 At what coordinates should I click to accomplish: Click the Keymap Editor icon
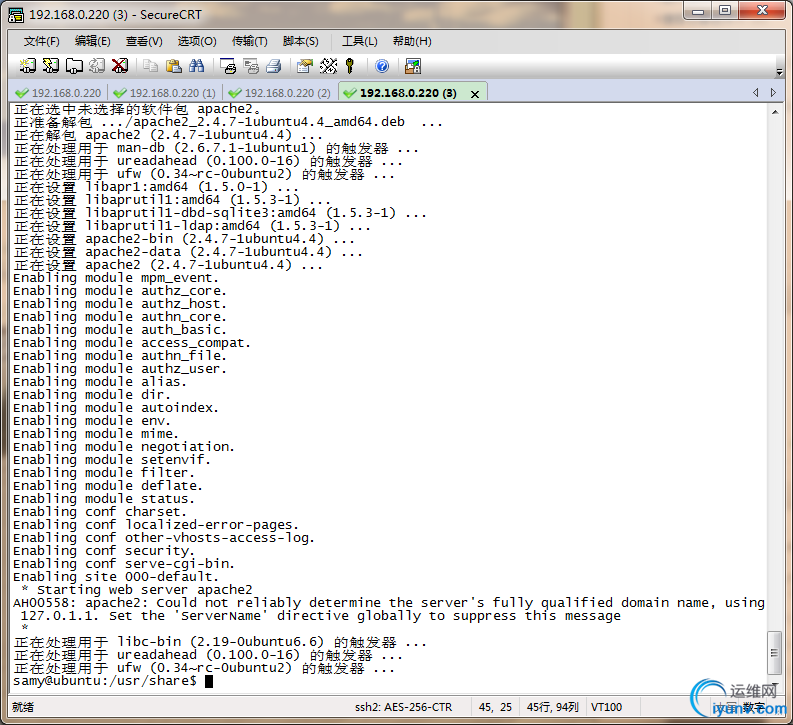(328, 66)
